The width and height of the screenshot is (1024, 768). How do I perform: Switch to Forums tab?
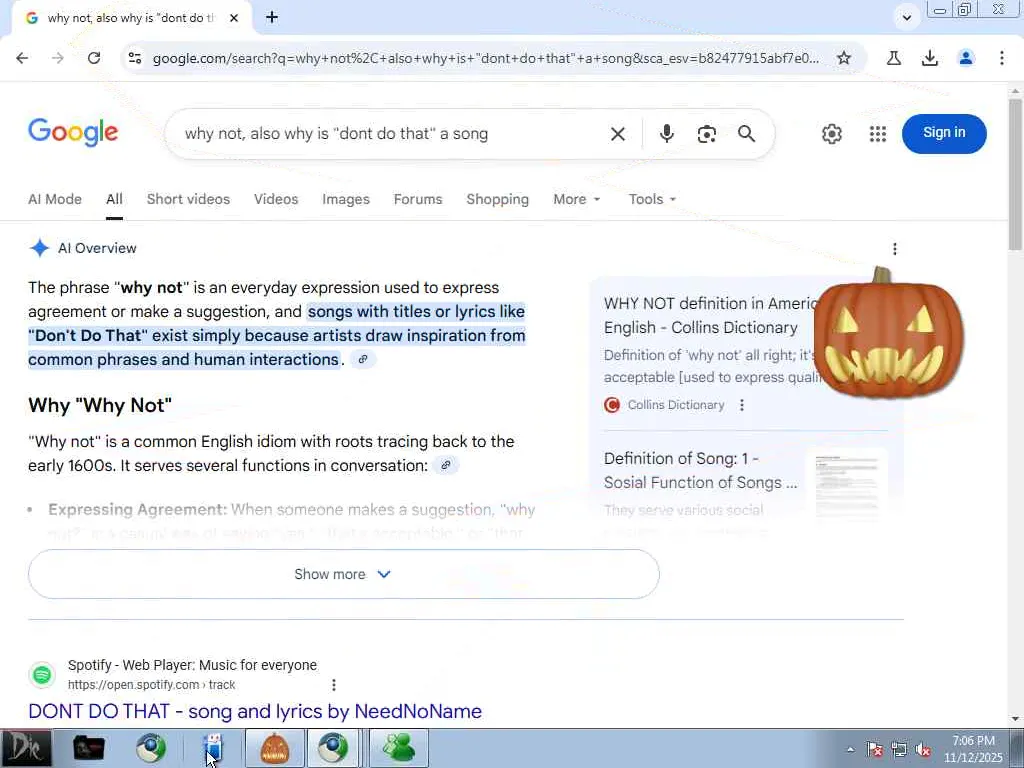418,199
